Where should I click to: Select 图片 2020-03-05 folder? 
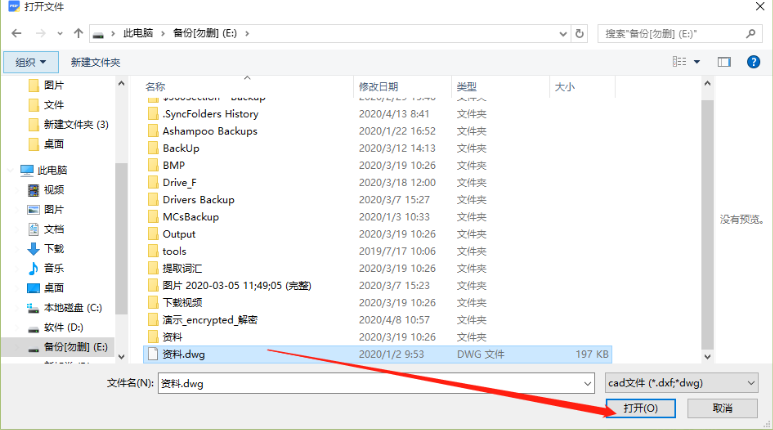[x=237, y=286]
